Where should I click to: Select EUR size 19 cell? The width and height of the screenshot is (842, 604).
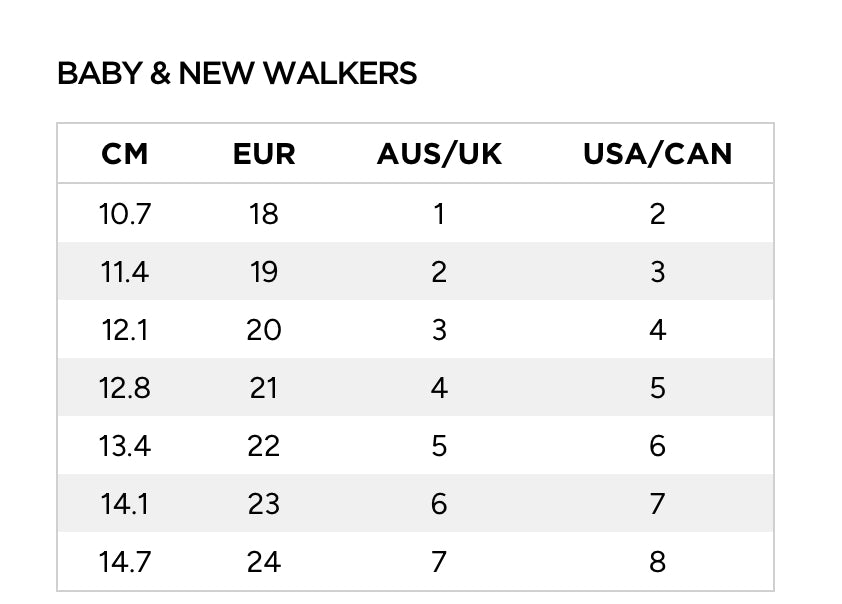(x=264, y=271)
